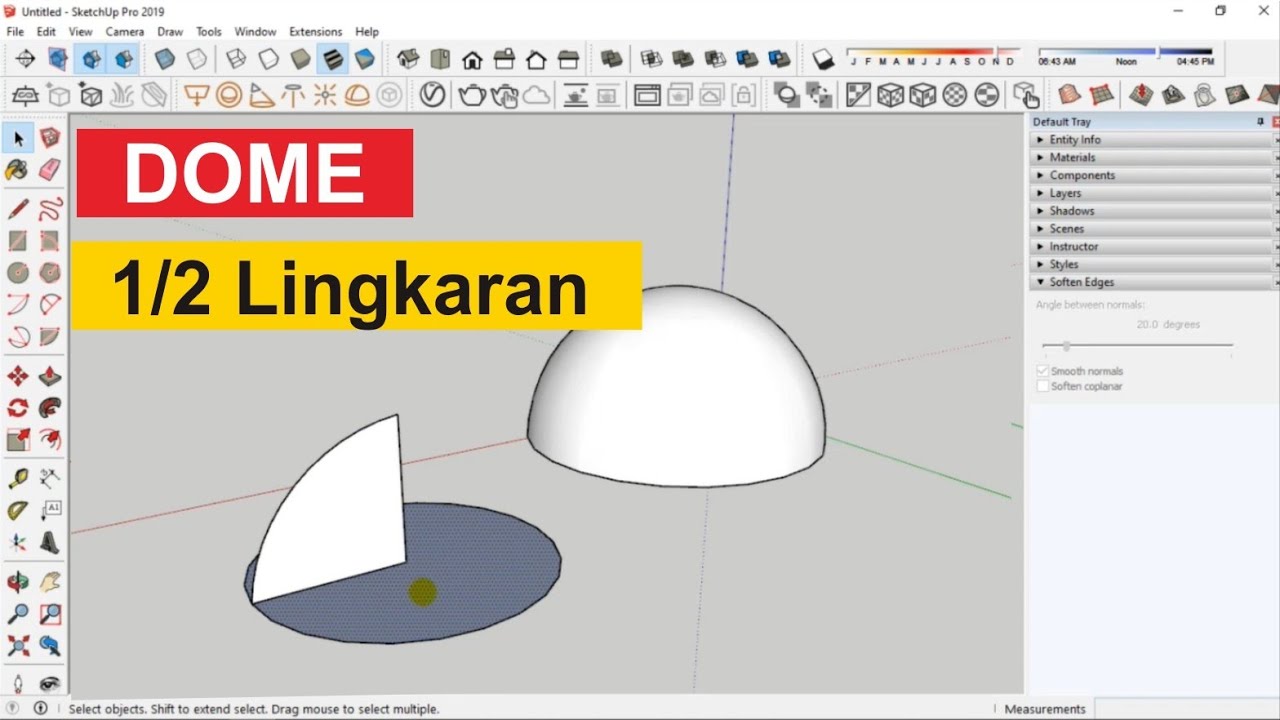Select the Rotate tool
The image size is (1280, 720).
pyautogui.click(x=18, y=408)
